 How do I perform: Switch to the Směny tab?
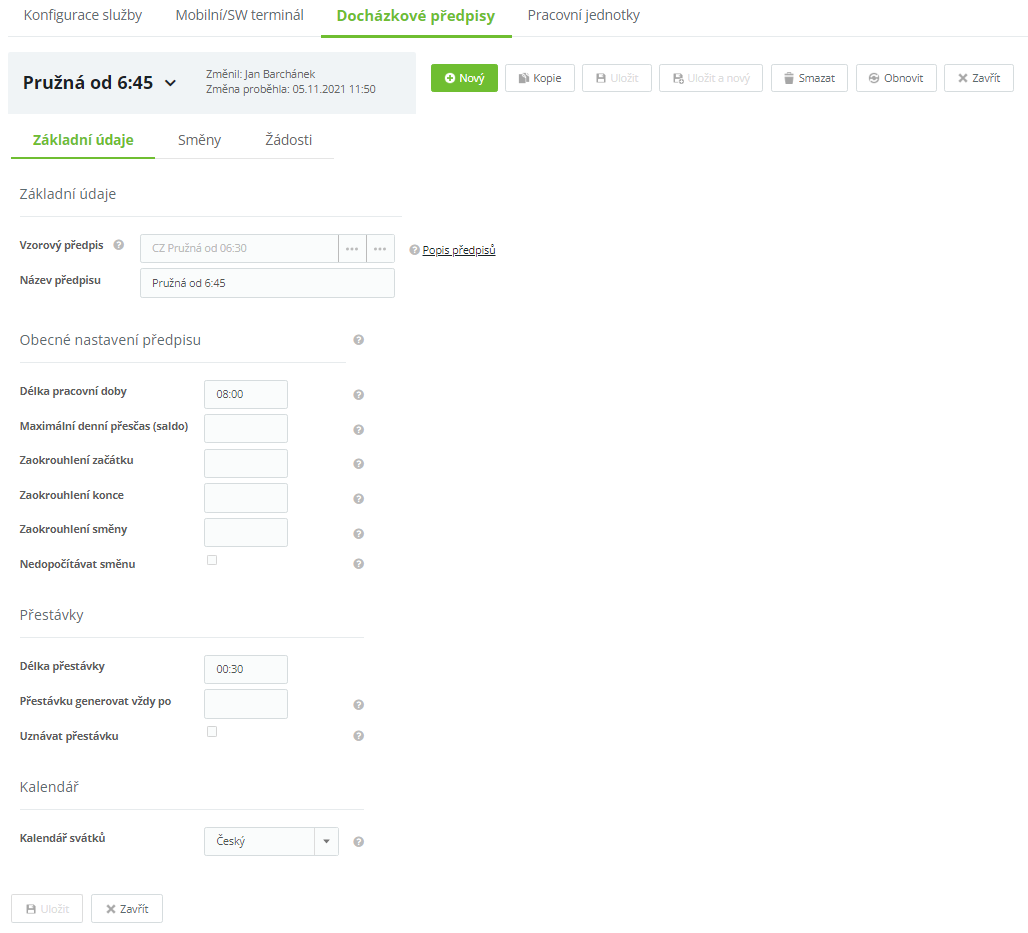pyautogui.click(x=199, y=140)
